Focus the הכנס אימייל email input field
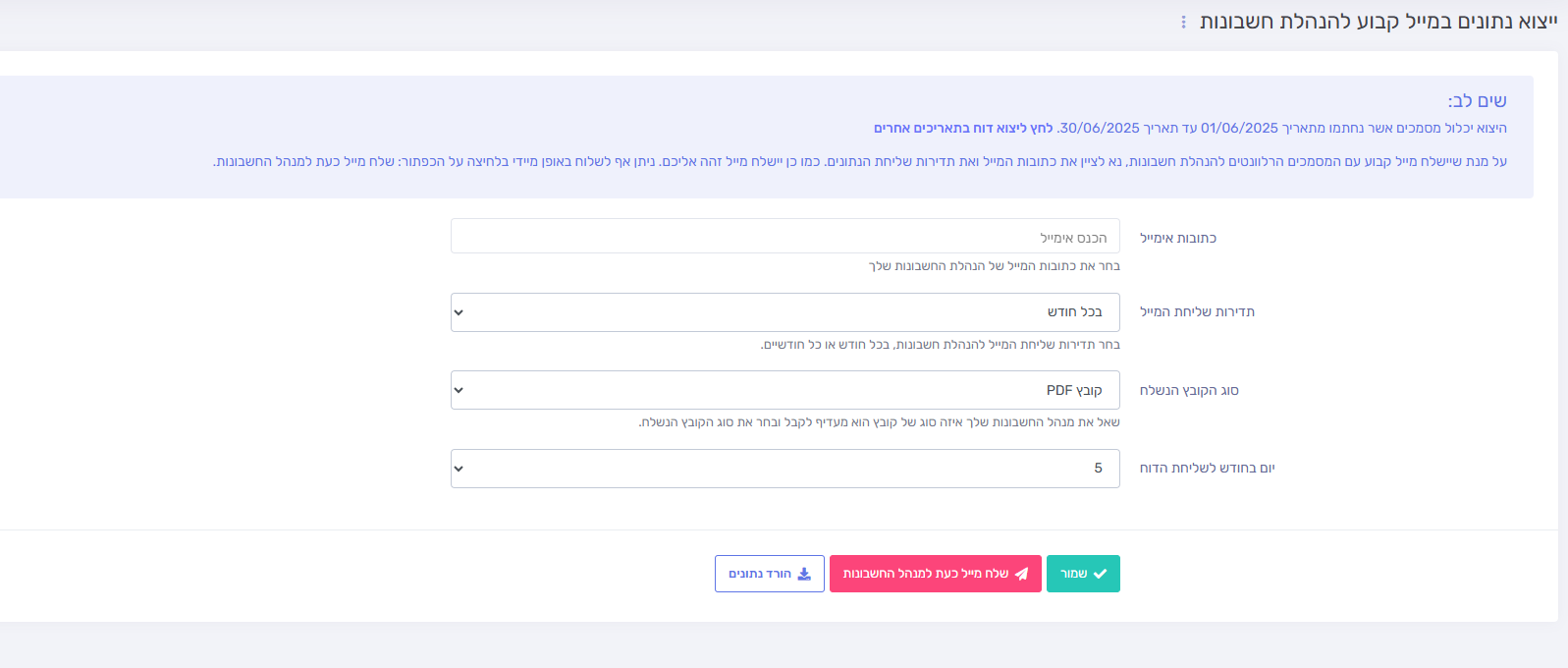 click(x=785, y=236)
